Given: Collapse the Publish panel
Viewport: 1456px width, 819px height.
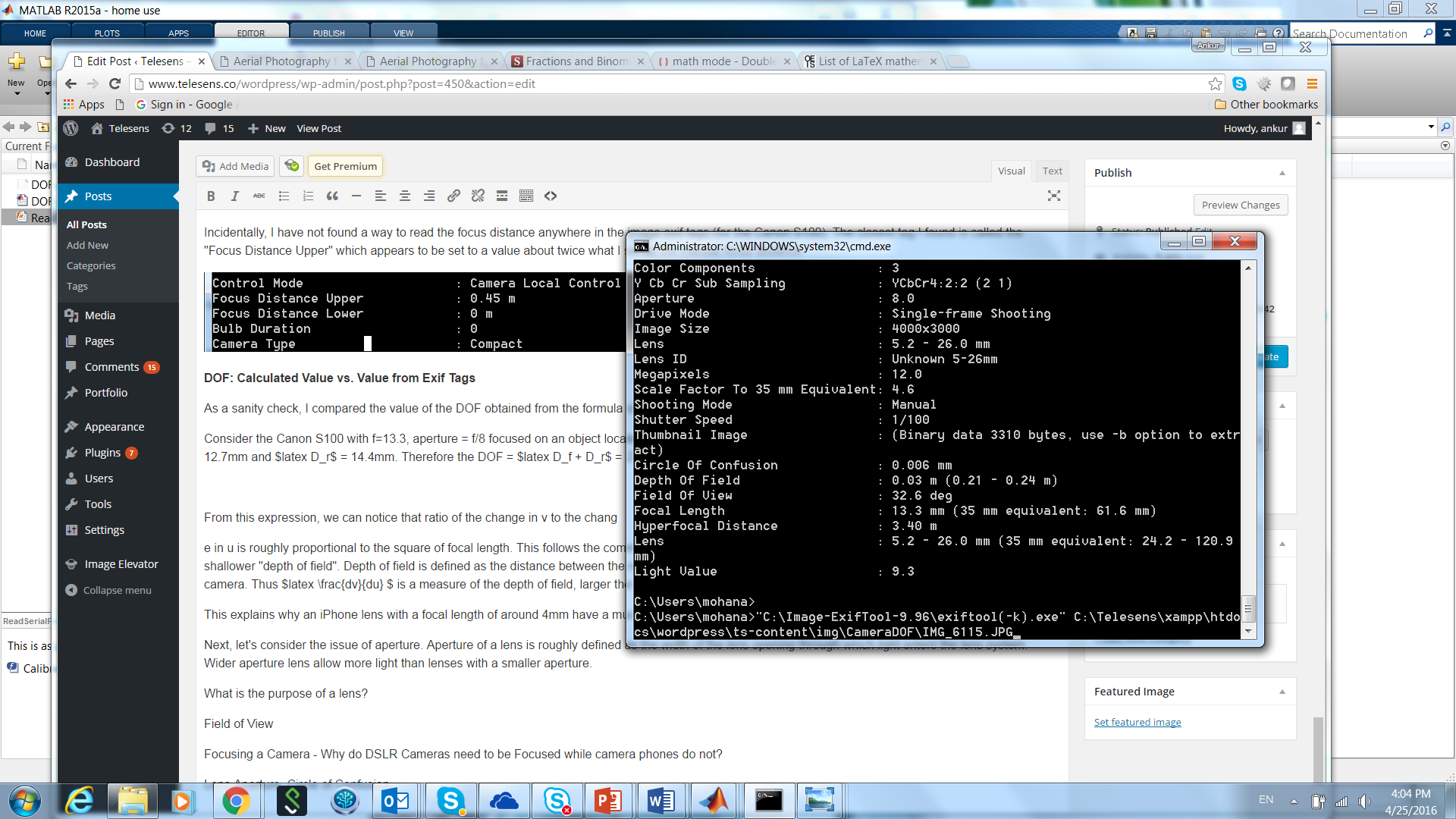Looking at the screenshot, I should [x=1282, y=173].
